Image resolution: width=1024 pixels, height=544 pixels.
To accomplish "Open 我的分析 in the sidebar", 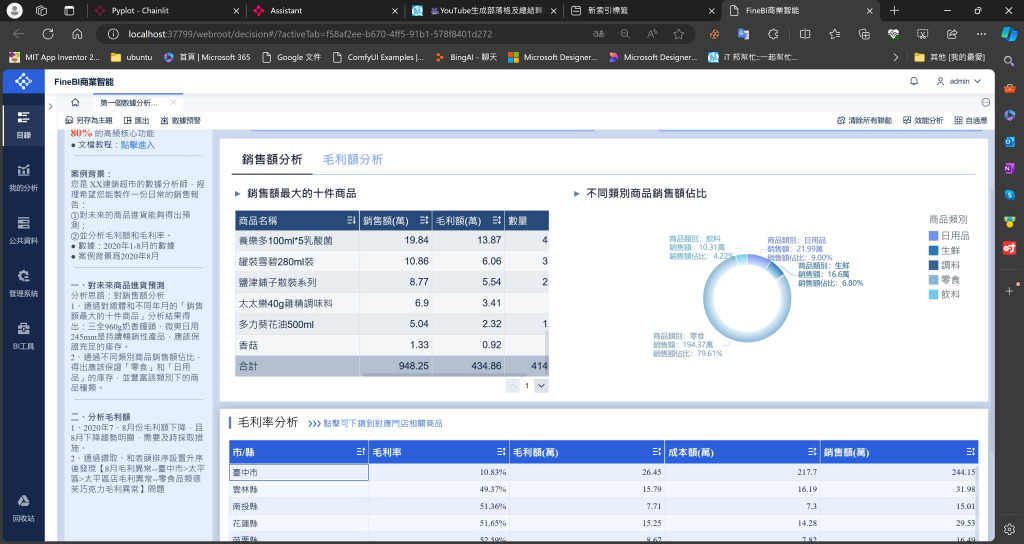I will tap(24, 178).
